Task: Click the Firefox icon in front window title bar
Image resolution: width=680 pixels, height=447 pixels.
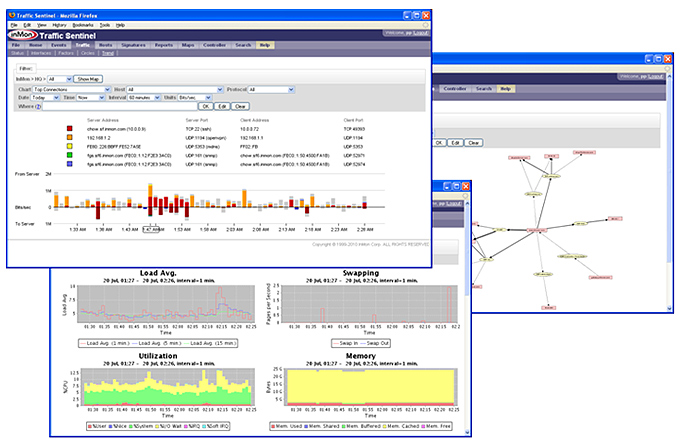Action: click(12, 15)
